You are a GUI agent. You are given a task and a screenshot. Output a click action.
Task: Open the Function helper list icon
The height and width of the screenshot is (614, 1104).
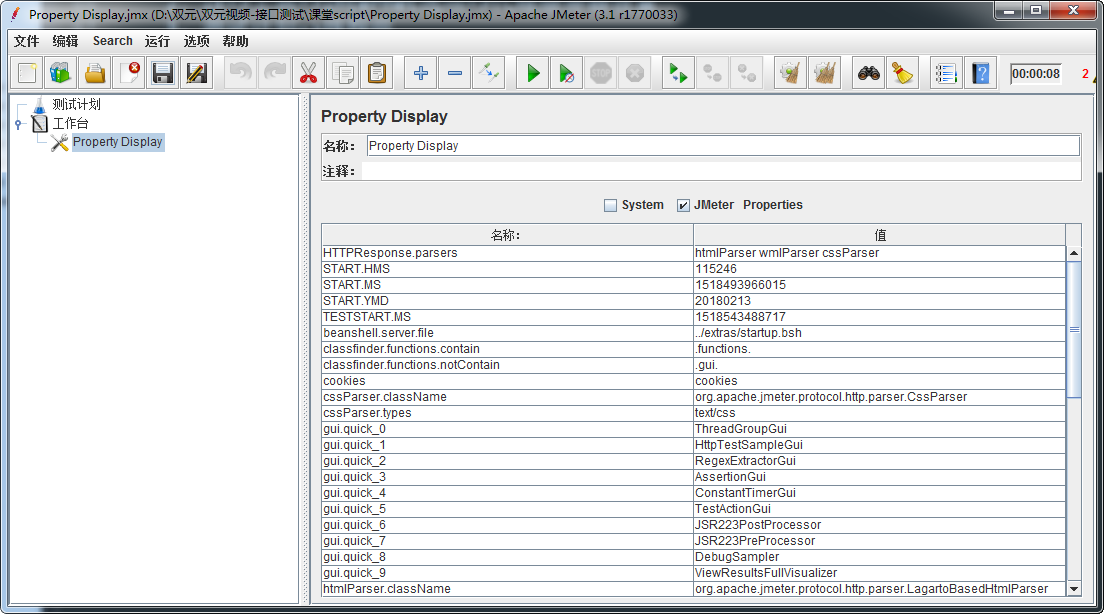[x=946, y=73]
